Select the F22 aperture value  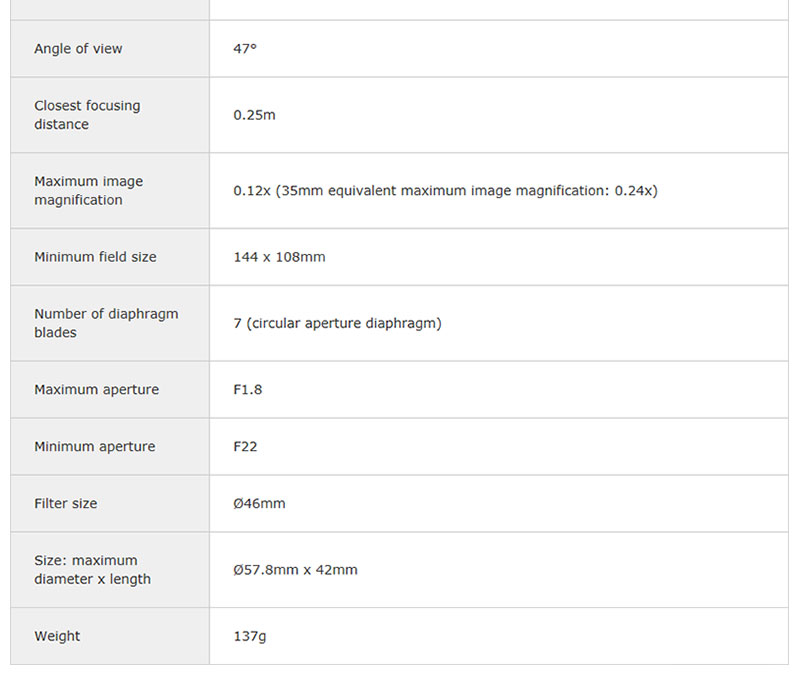click(245, 447)
